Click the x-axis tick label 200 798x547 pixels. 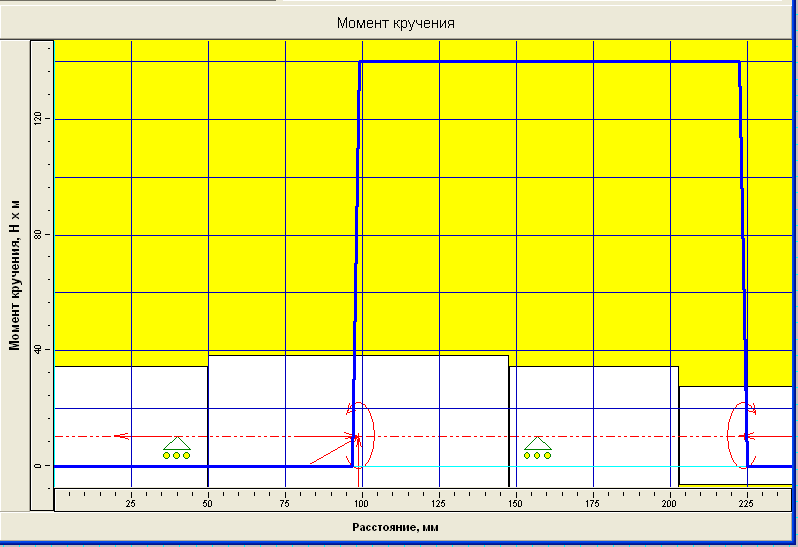click(x=669, y=504)
